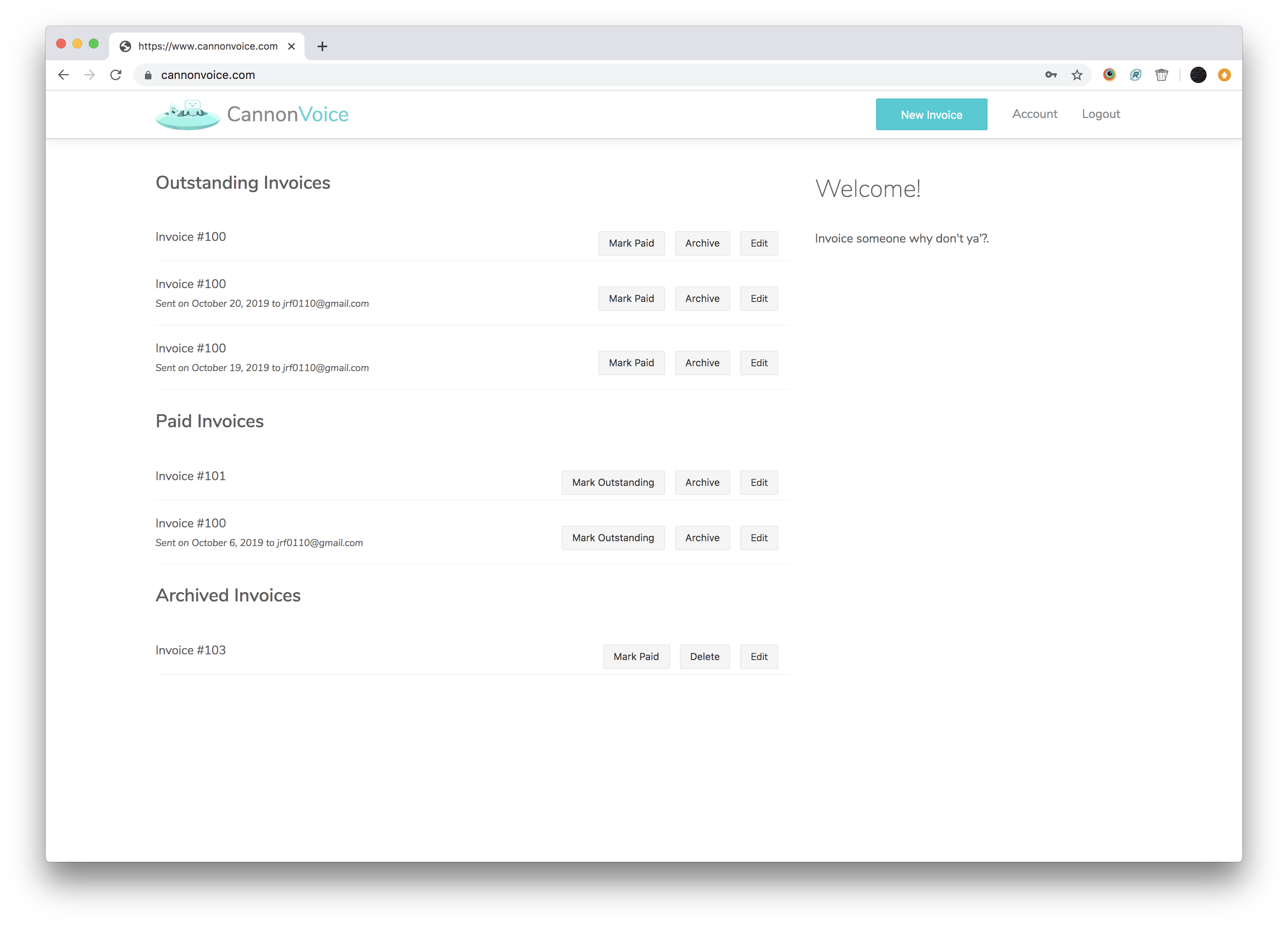Click the orange update arrow icon

1224,75
